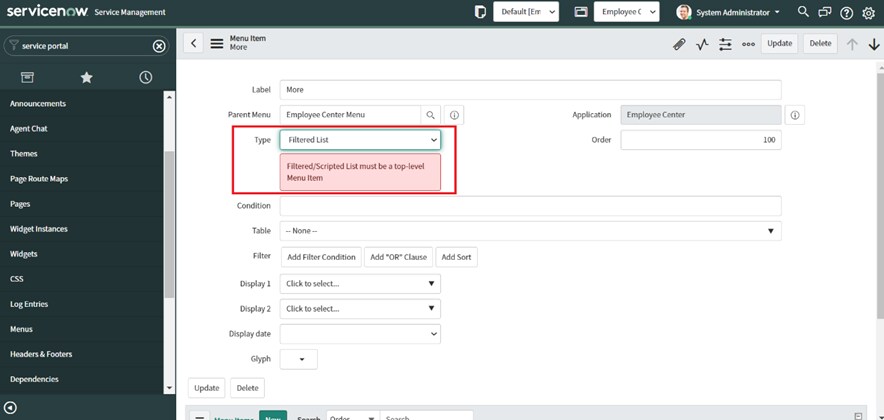This screenshot has width=884, height=420.
Task: Clear the navigator filter text
Action: (159, 46)
